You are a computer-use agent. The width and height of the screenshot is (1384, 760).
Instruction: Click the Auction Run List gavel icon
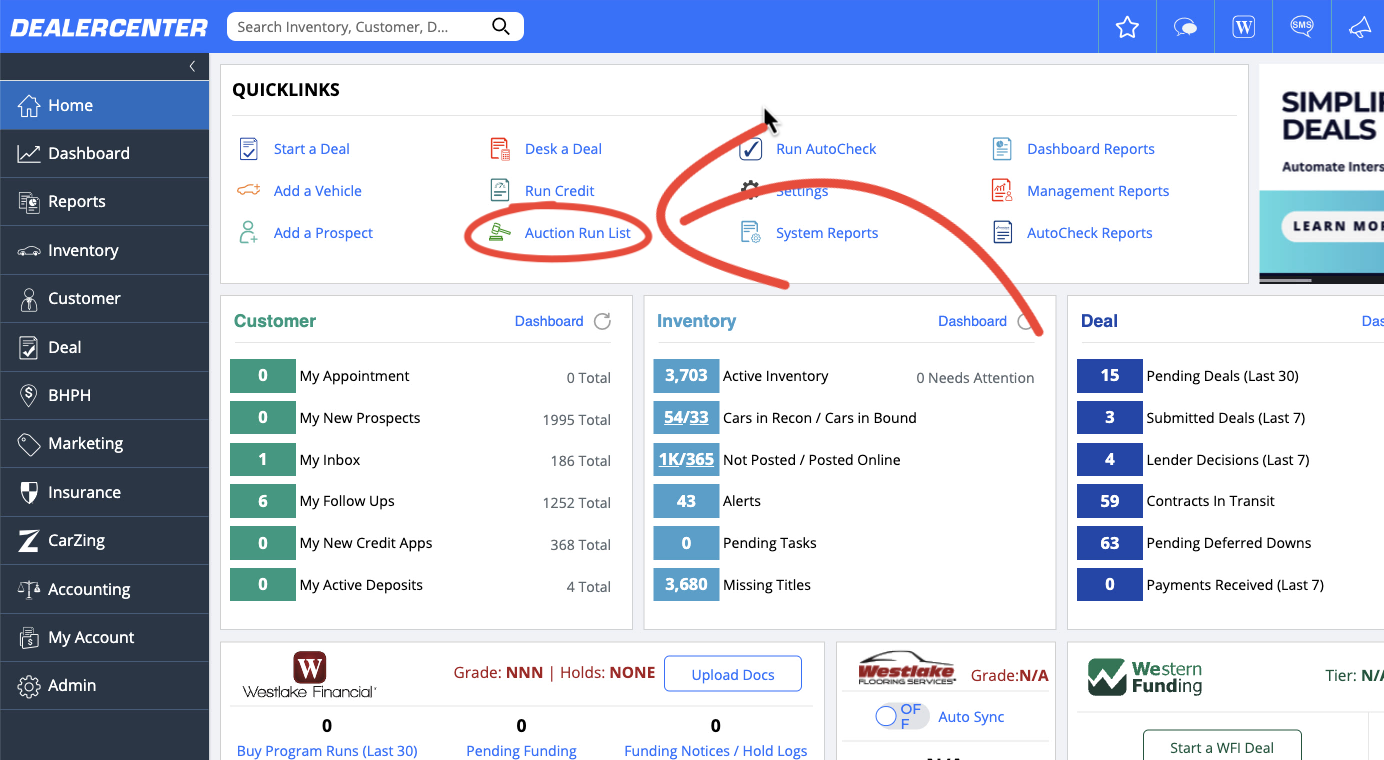pyautogui.click(x=499, y=232)
